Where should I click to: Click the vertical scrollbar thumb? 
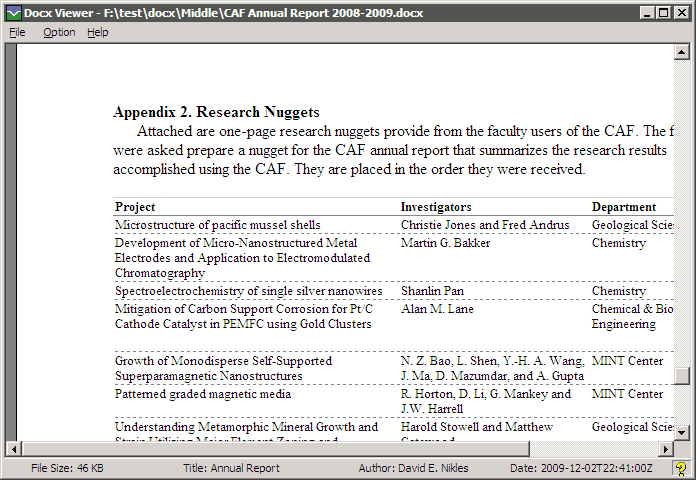[x=681, y=376]
